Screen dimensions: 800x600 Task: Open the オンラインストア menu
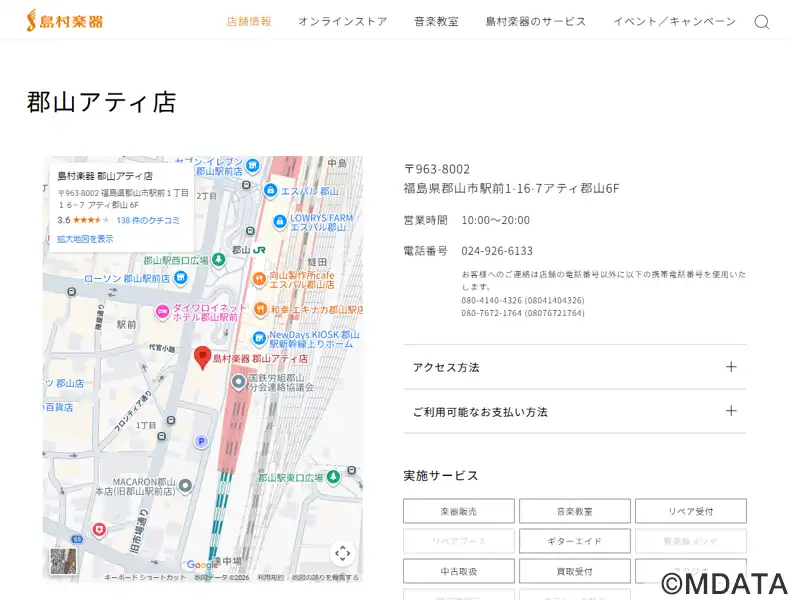coord(342,21)
